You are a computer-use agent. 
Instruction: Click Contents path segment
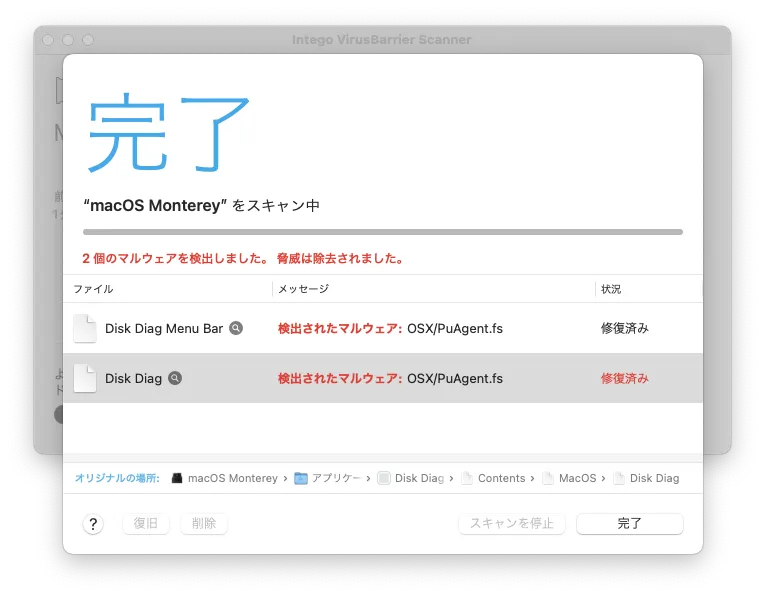pos(502,478)
